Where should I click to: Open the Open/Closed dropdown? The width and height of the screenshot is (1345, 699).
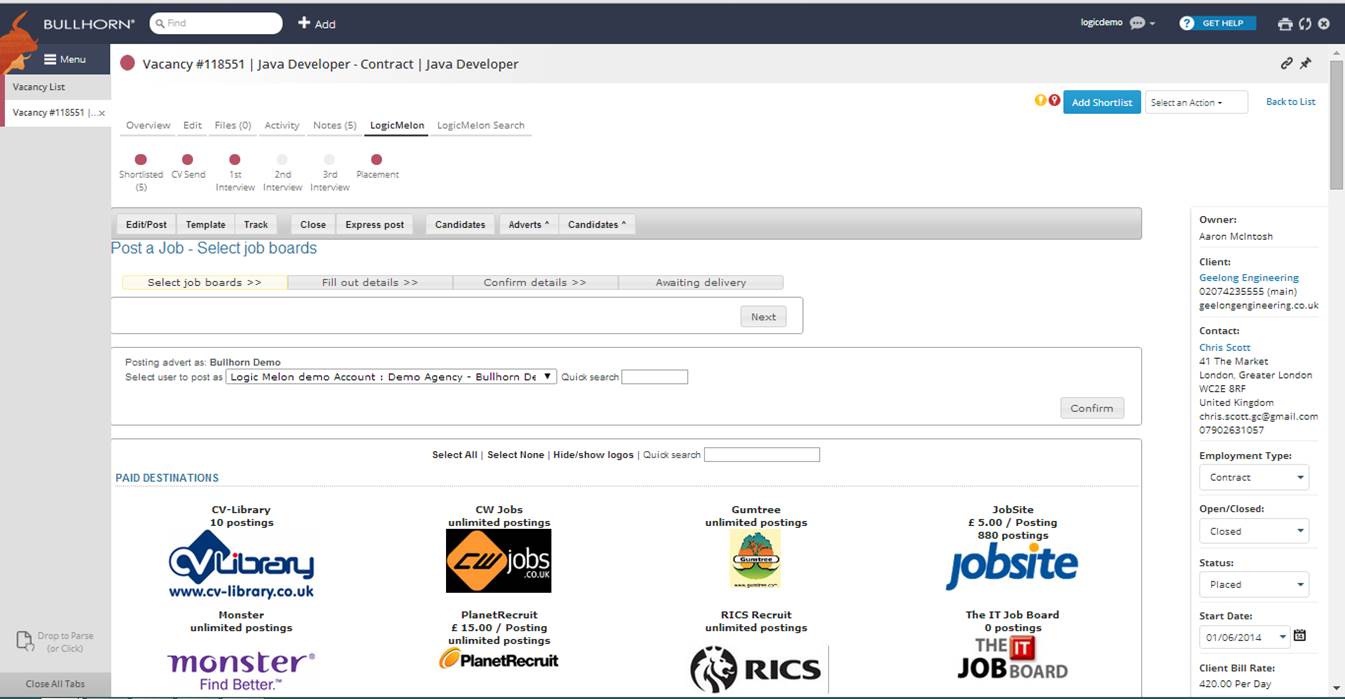point(1254,531)
